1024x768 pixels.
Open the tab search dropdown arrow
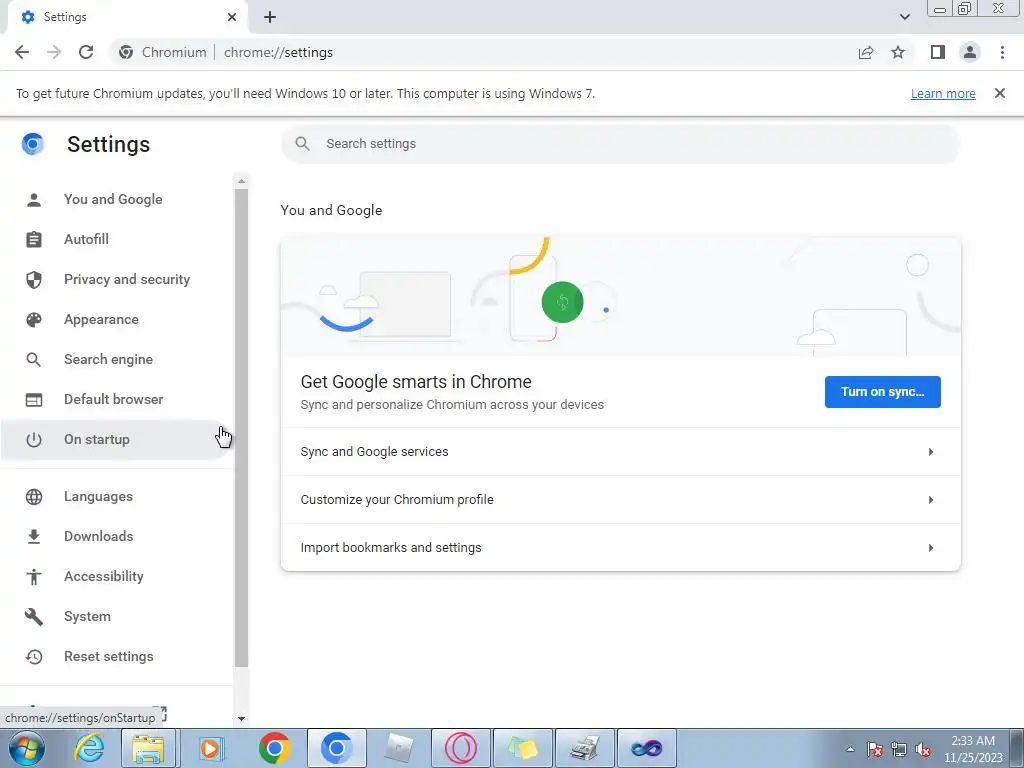(x=904, y=17)
